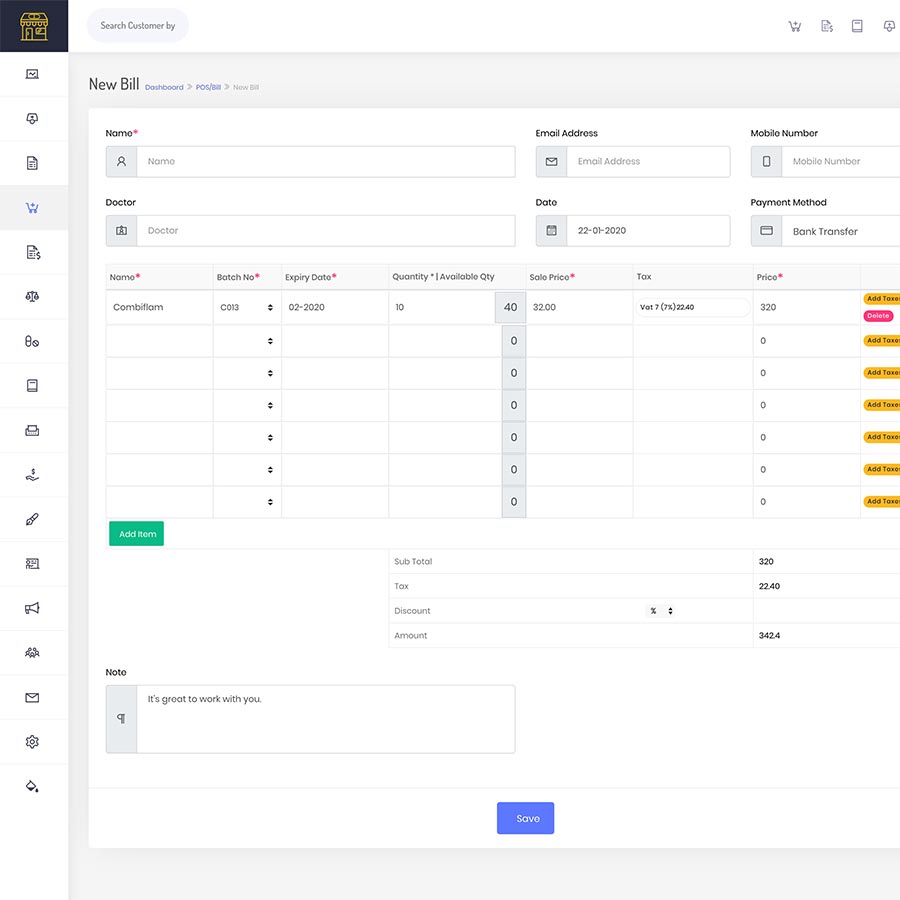Screen dimensions: 900x900
Task: Go to Dashboard breadcrumb link
Action: (164, 87)
